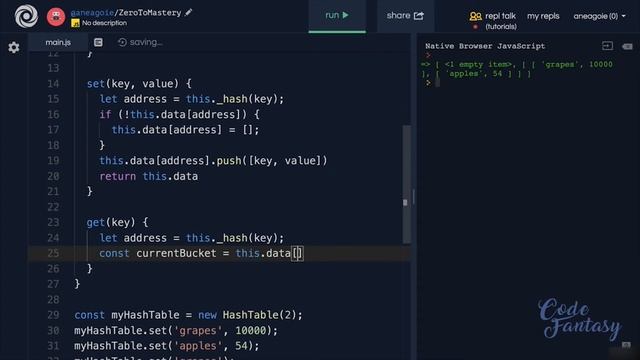Click line number 14 in gutter
Viewport: 640px width, 360px height.
[53, 84]
